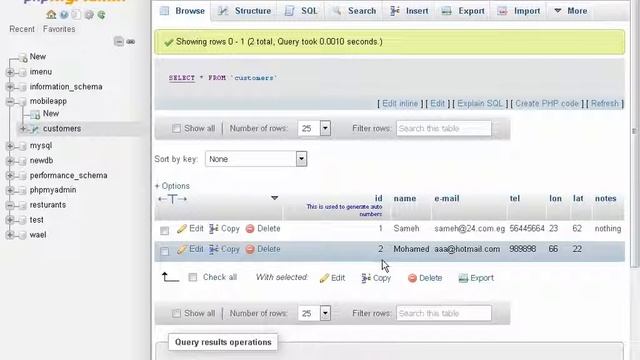This screenshot has height=360, width=640.
Task: Switch to the Structure tab
Action: click(244, 11)
